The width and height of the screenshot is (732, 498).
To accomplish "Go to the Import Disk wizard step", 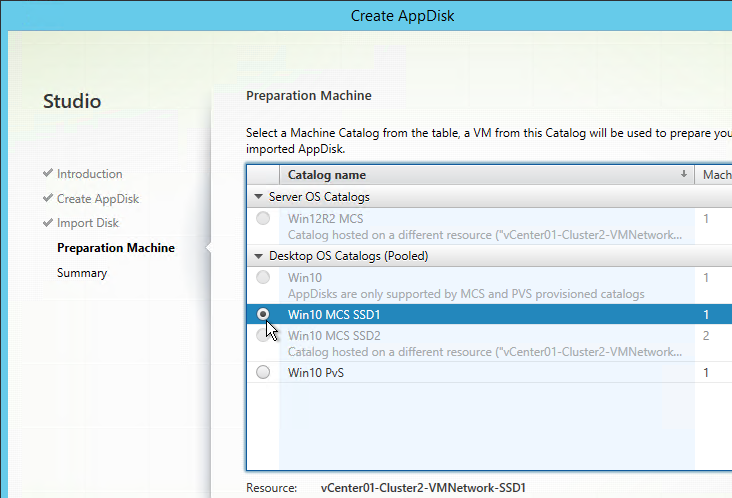I will pyautogui.click(x=88, y=223).
